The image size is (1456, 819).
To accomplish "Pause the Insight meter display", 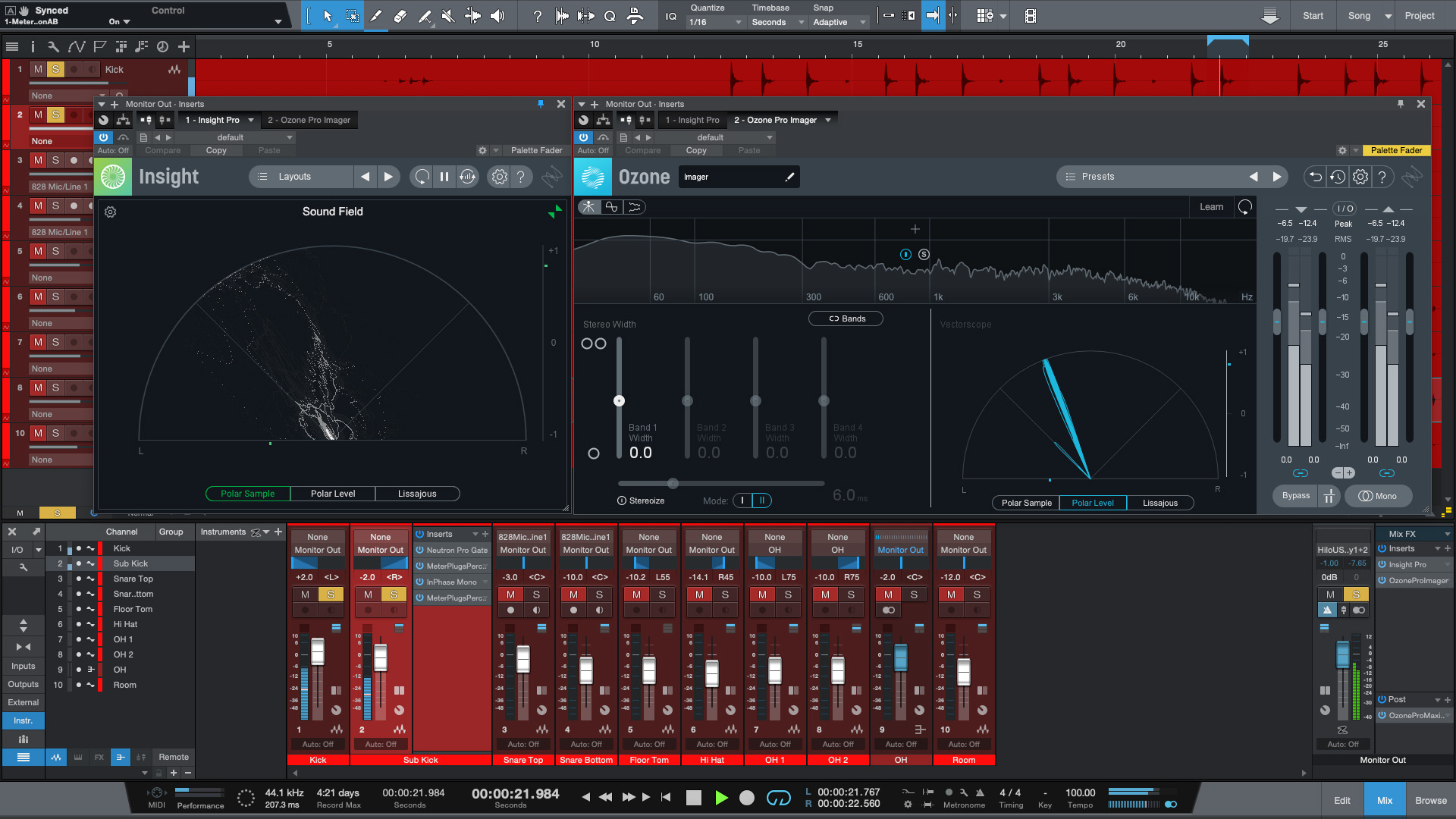I will (444, 177).
